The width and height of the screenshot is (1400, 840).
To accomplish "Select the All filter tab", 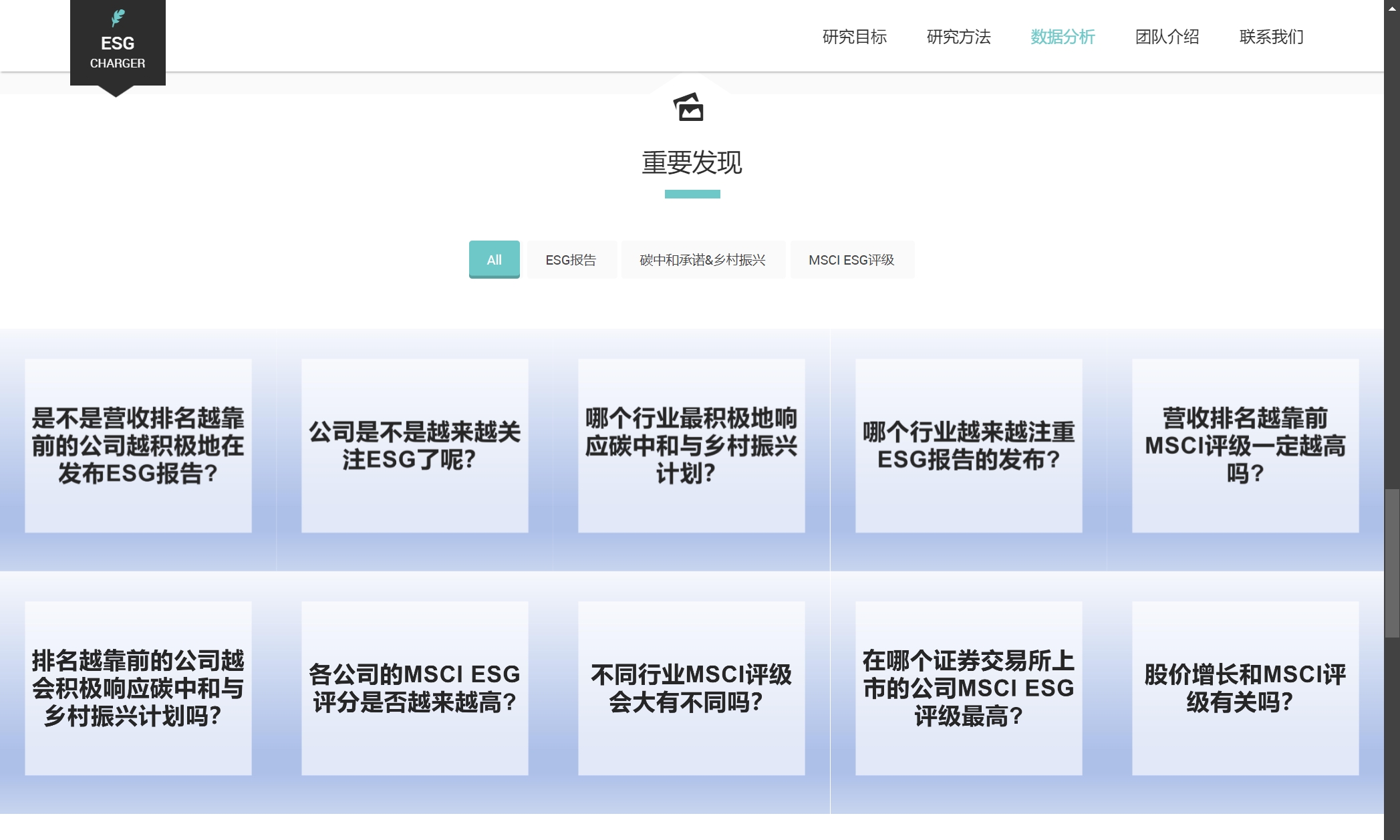I will point(494,259).
